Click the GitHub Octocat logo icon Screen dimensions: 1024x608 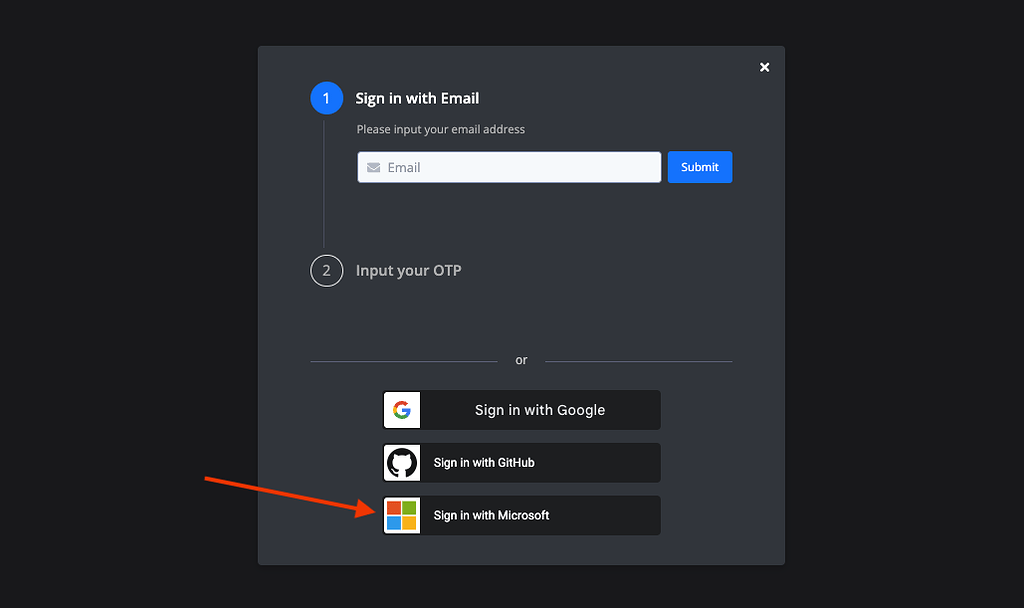(x=401, y=462)
